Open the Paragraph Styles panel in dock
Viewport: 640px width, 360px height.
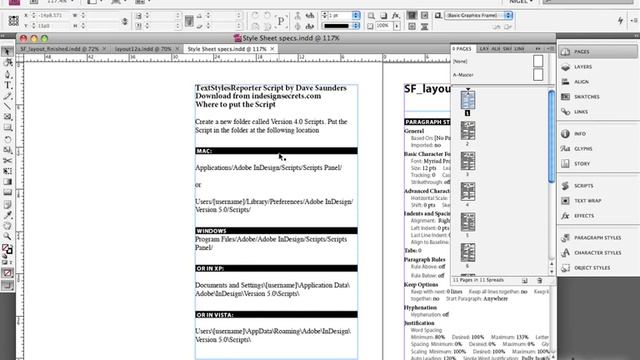click(598, 238)
